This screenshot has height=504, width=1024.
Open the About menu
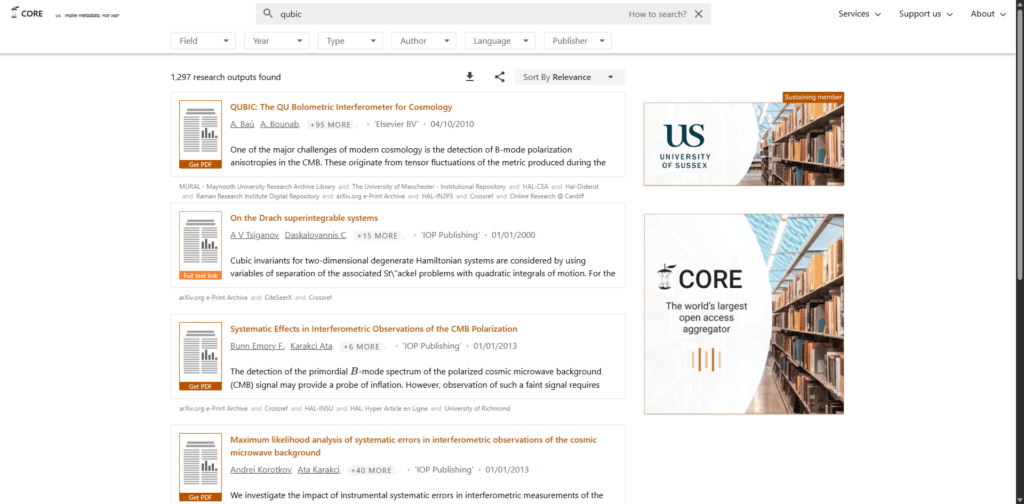(x=988, y=14)
